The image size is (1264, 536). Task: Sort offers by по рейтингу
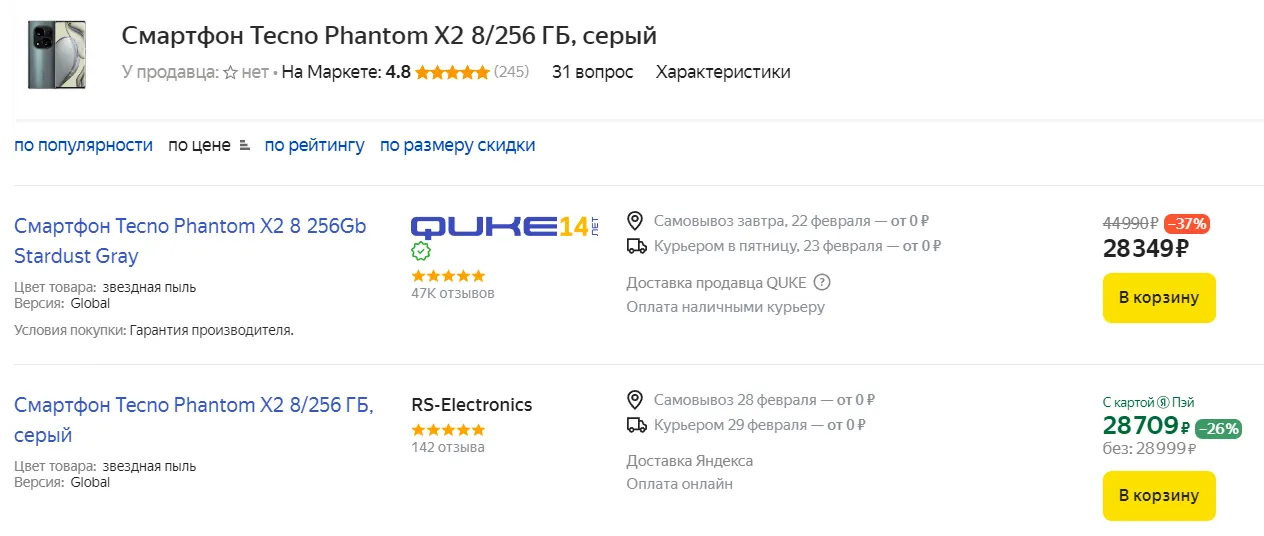pos(314,145)
